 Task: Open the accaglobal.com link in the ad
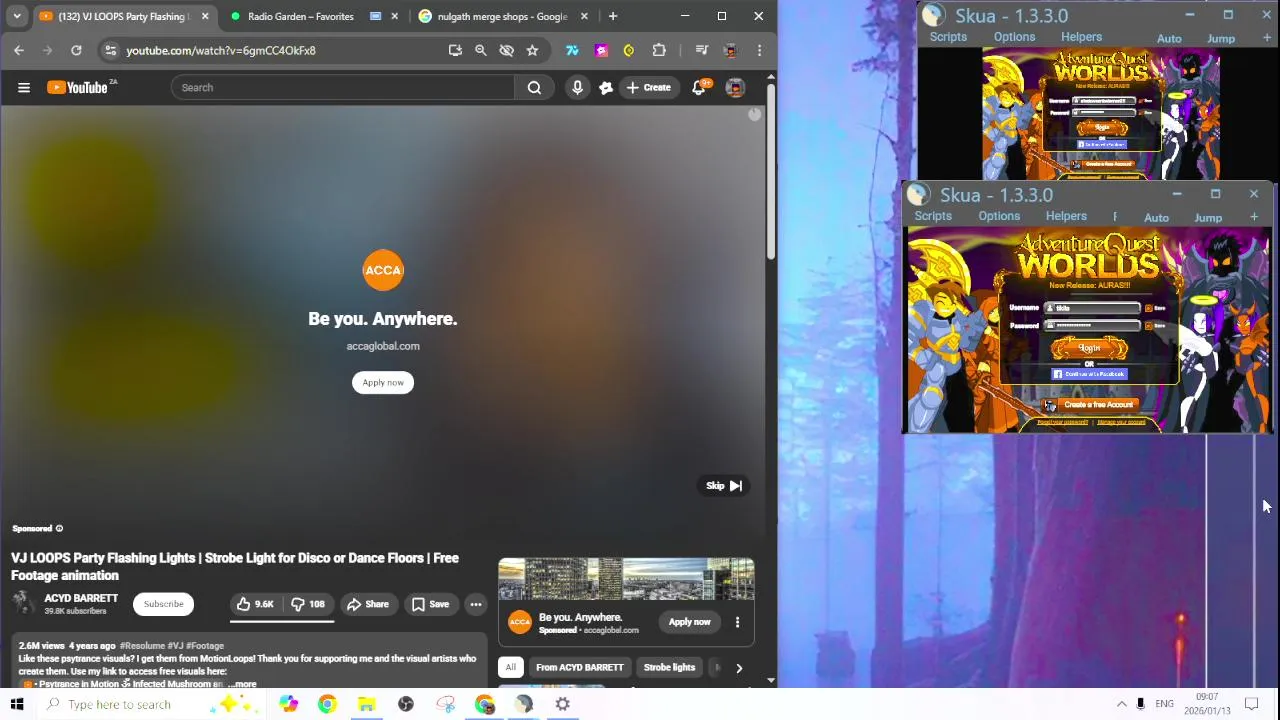pos(383,346)
